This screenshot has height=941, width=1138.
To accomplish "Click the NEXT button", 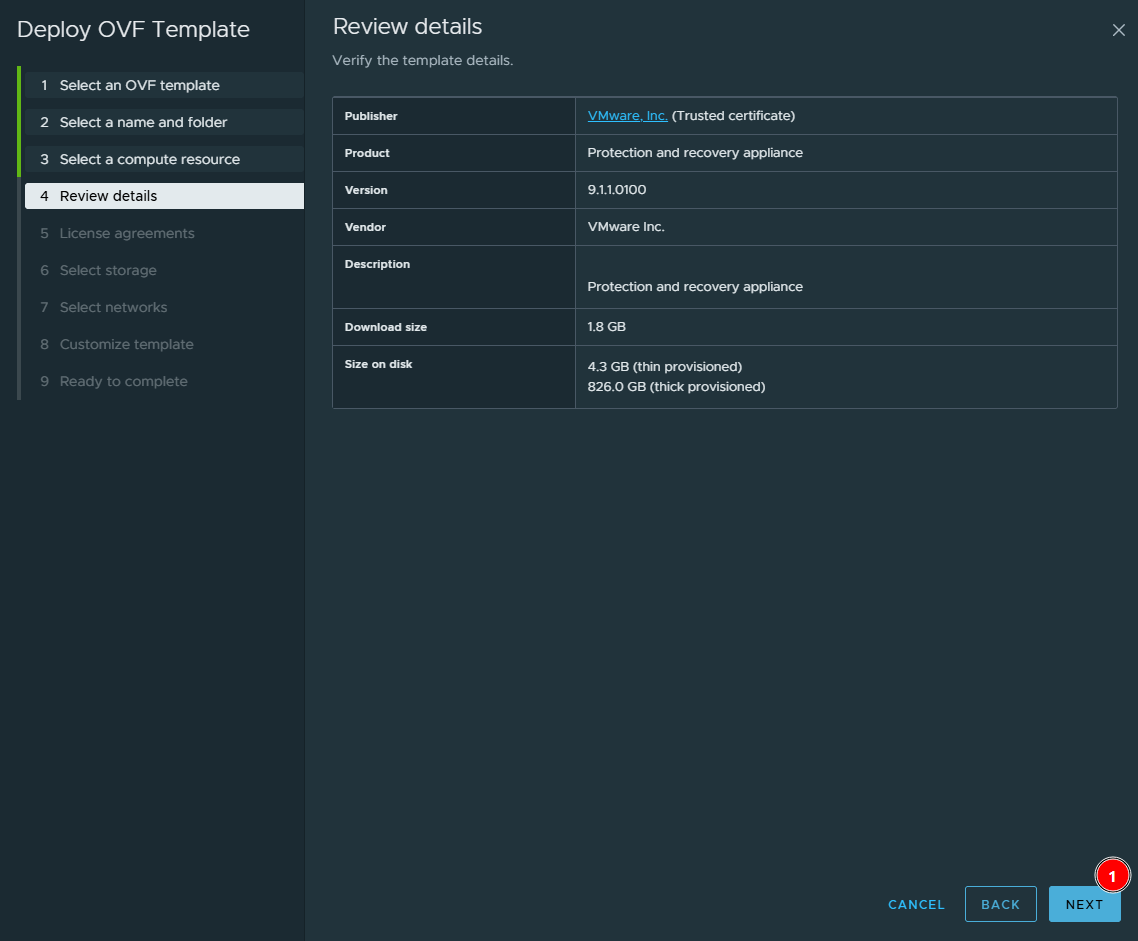I will 1084,904.
